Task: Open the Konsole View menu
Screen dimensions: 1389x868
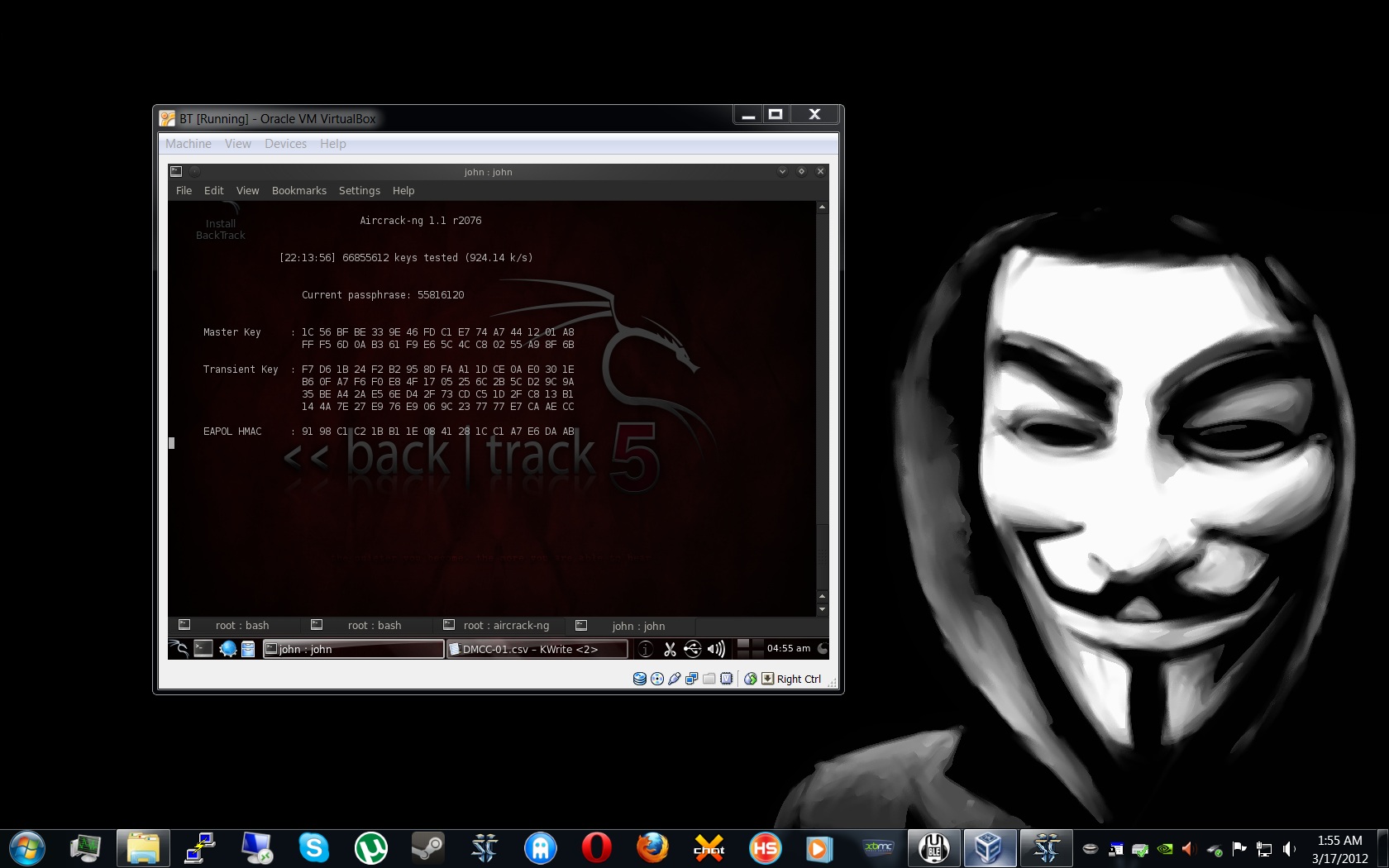Action: point(248,191)
